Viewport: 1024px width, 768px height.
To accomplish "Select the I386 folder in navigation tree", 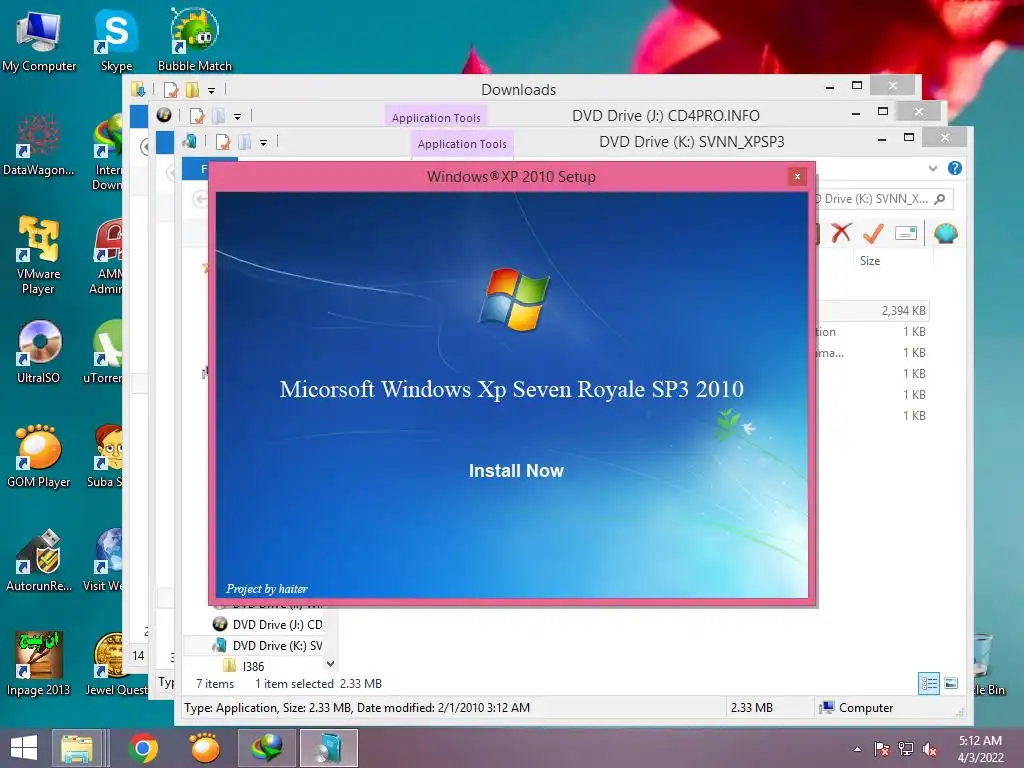I will (x=244, y=666).
